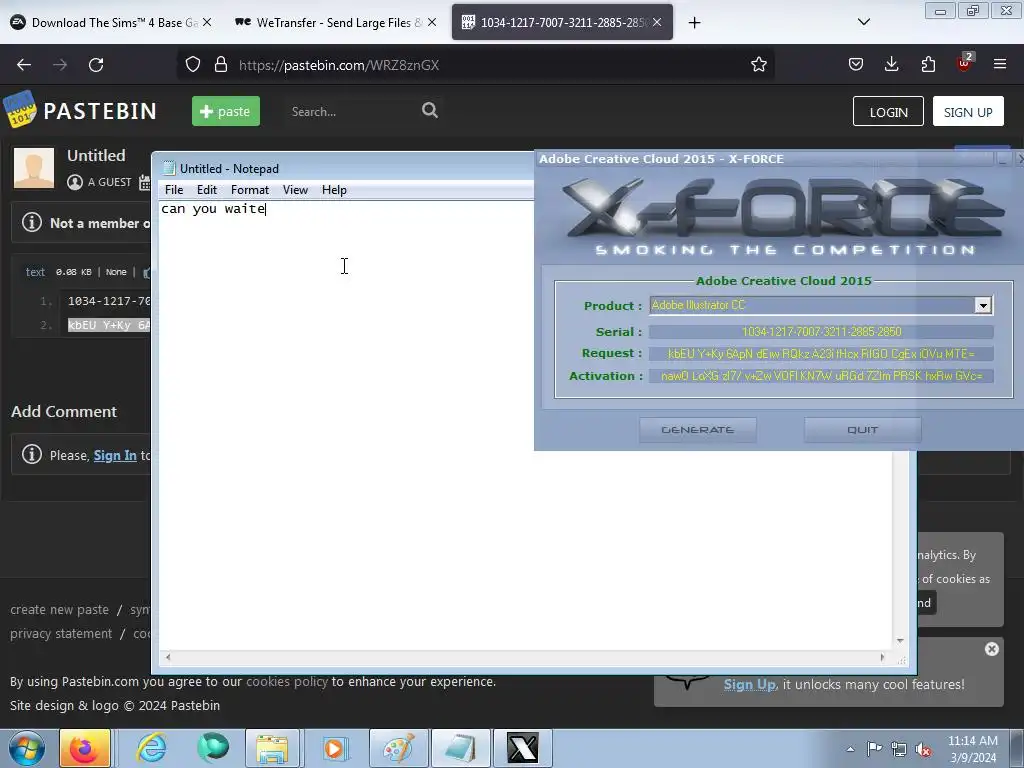Click the browser address bar URL

click(339, 65)
